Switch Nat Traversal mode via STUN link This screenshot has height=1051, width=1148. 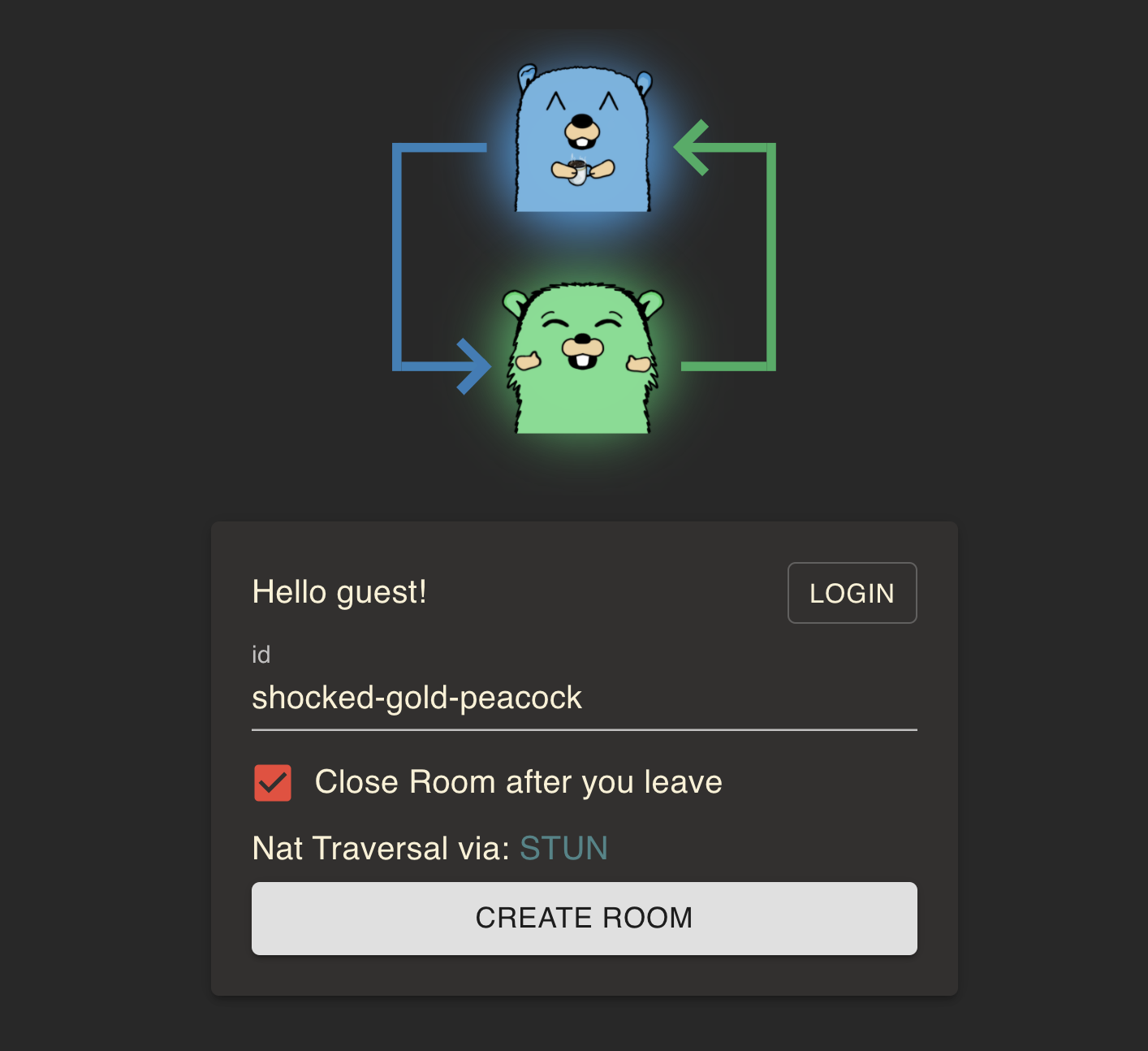[x=563, y=848]
